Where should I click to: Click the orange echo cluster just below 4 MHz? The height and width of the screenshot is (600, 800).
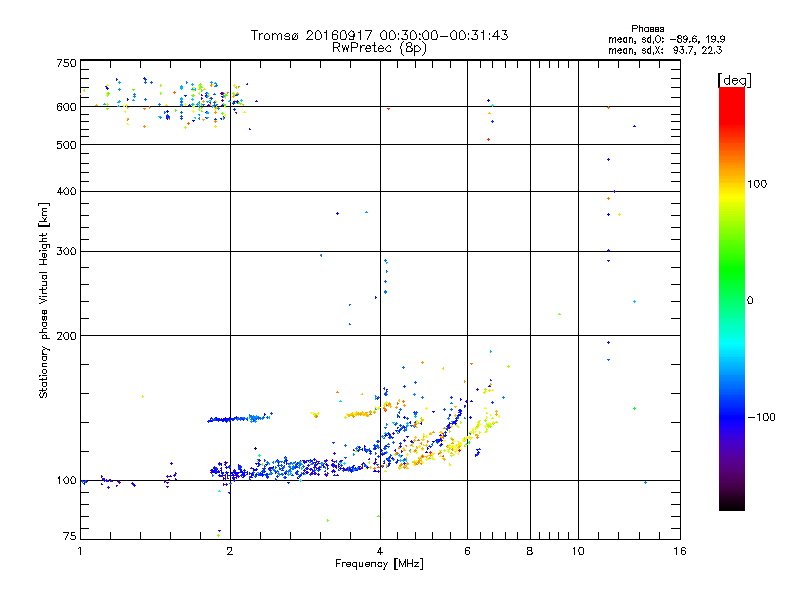pyautogui.click(x=360, y=414)
